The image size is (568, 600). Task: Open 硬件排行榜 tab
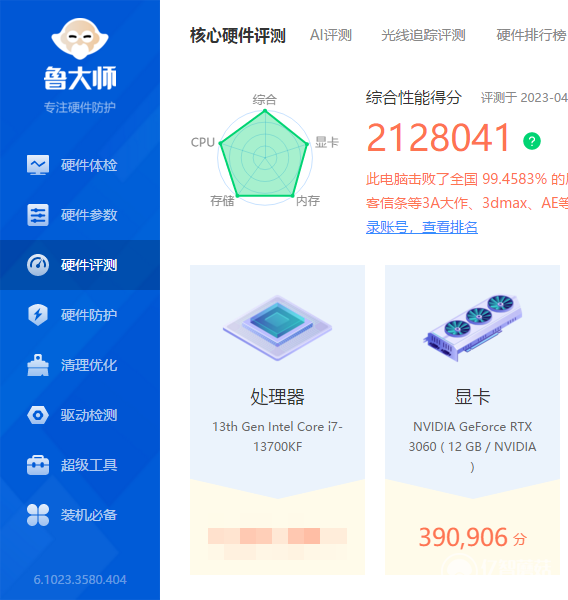point(532,35)
